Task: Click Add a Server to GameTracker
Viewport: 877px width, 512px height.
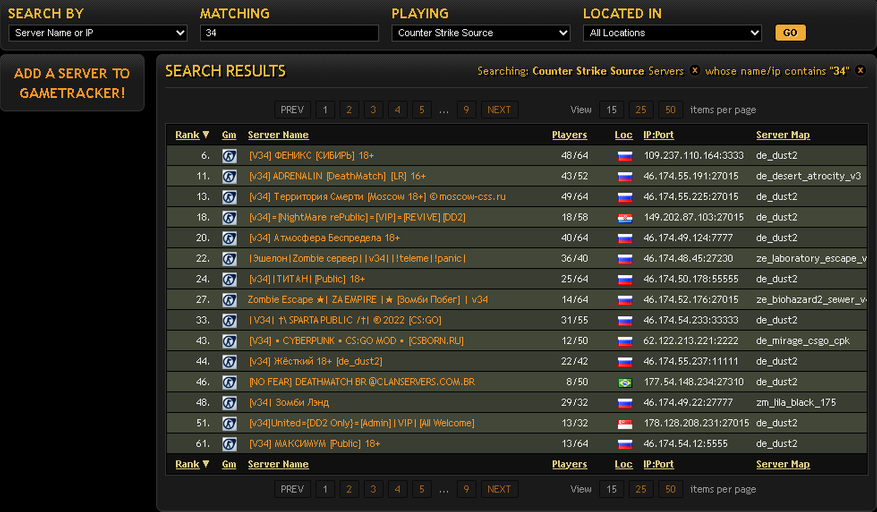Action: (x=72, y=83)
